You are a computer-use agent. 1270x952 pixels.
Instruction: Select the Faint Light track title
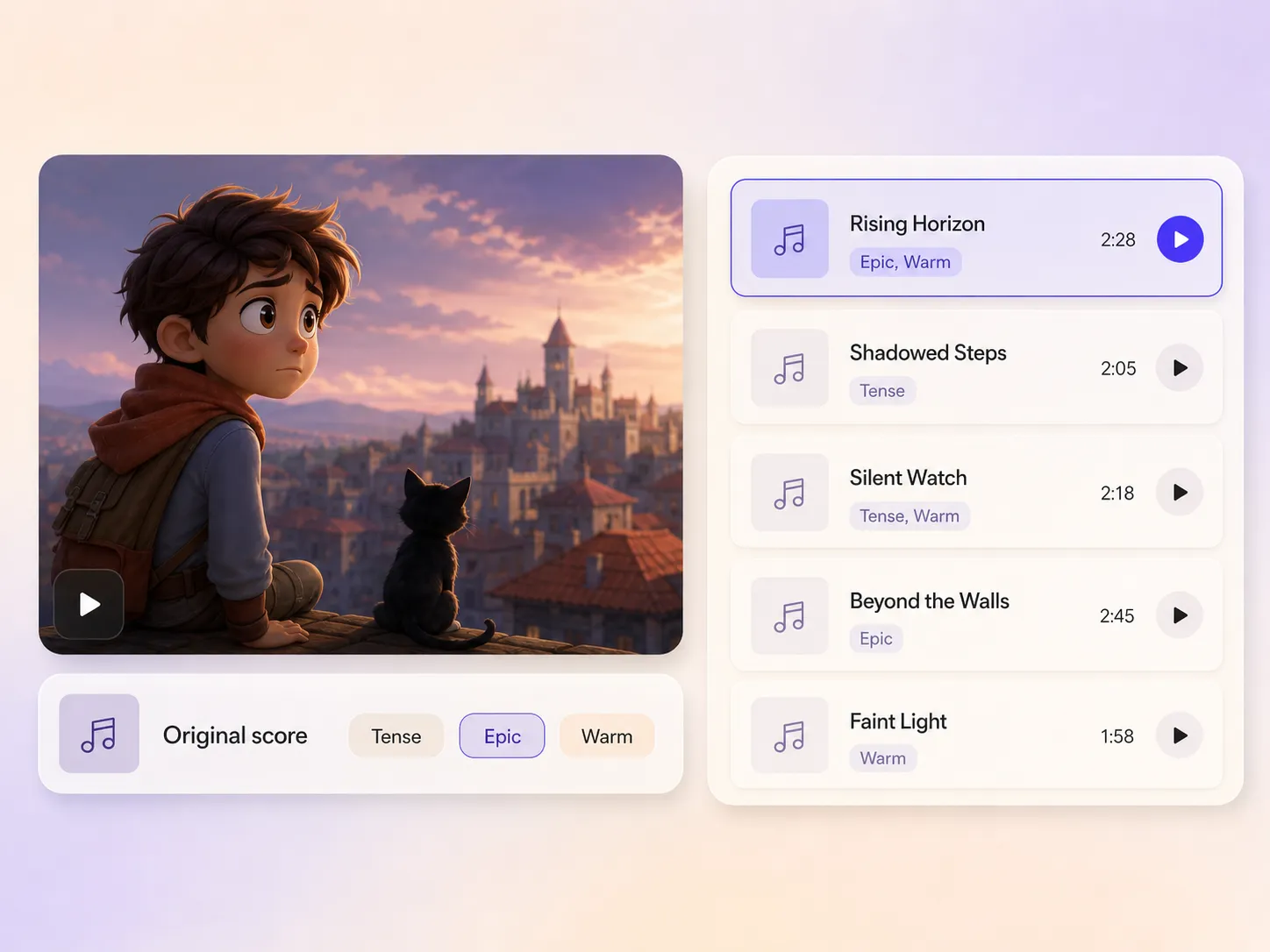pos(898,721)
